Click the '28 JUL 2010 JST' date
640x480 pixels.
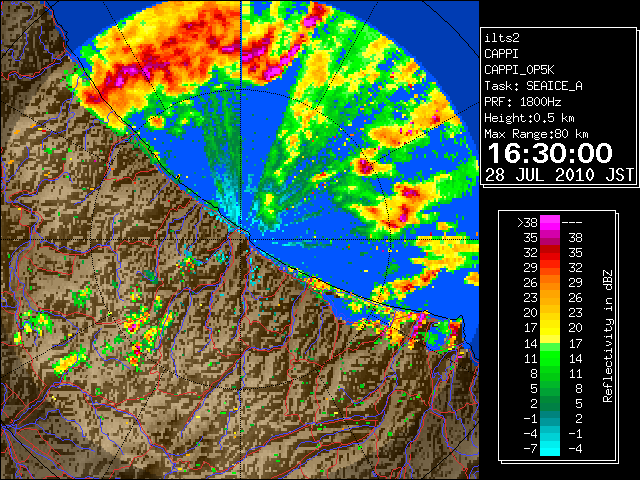click(559, 176)
